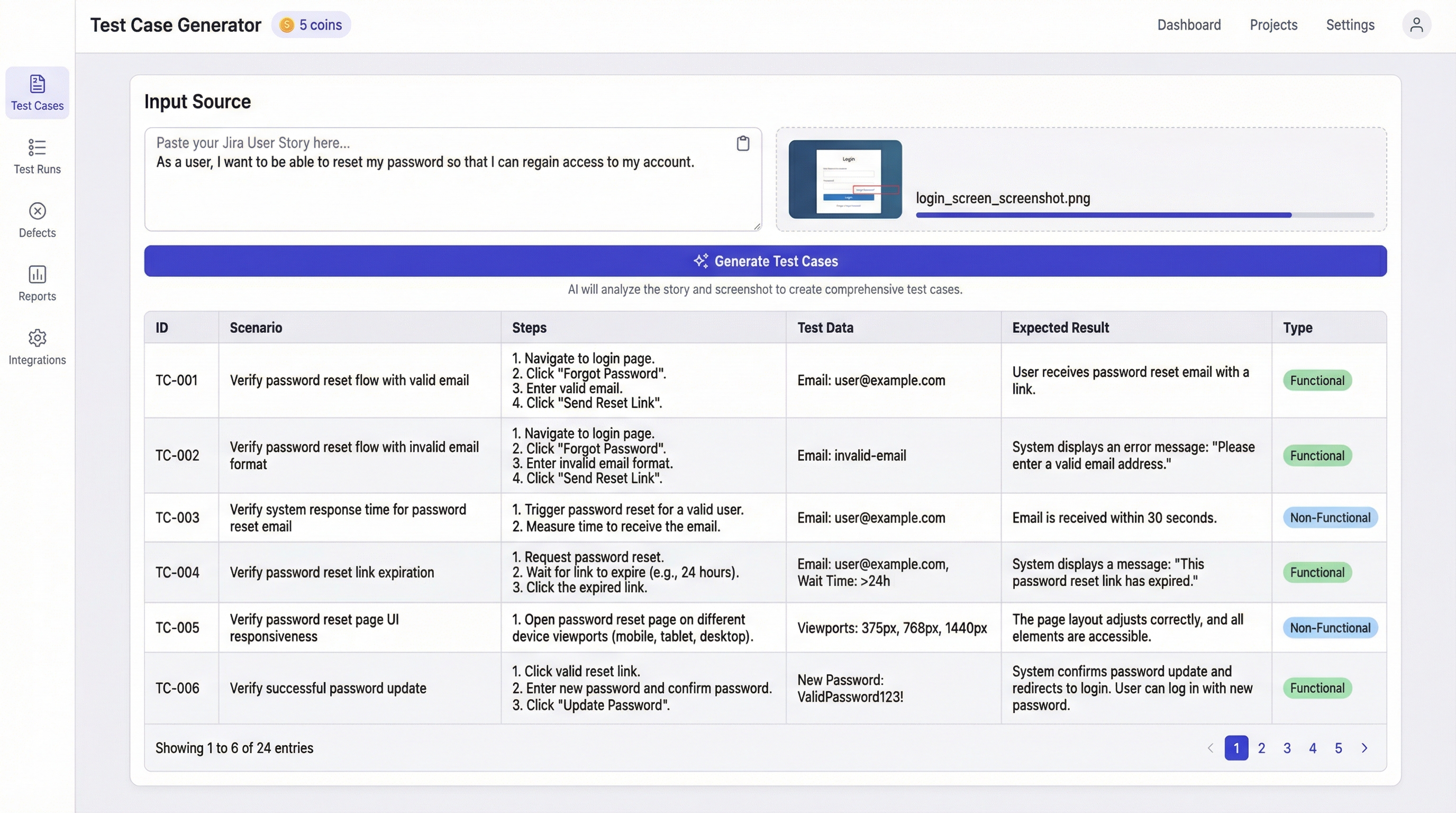Jump to page 3 of test cases
This screenshot has width=1456, height=813.
click(x=1287, y=747)
